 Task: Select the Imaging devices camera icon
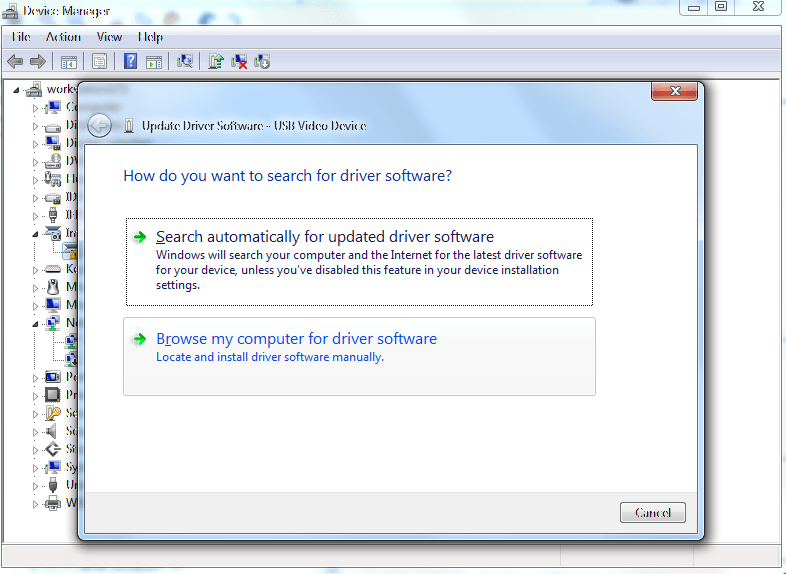(x=53, y=233)
